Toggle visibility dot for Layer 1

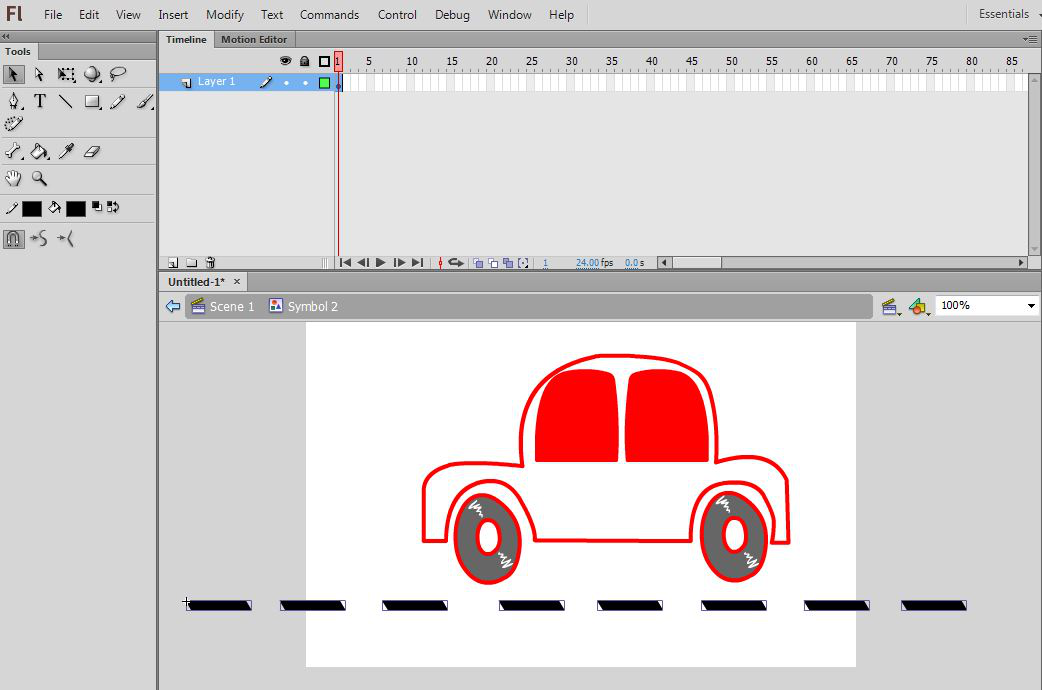(286, 83)
